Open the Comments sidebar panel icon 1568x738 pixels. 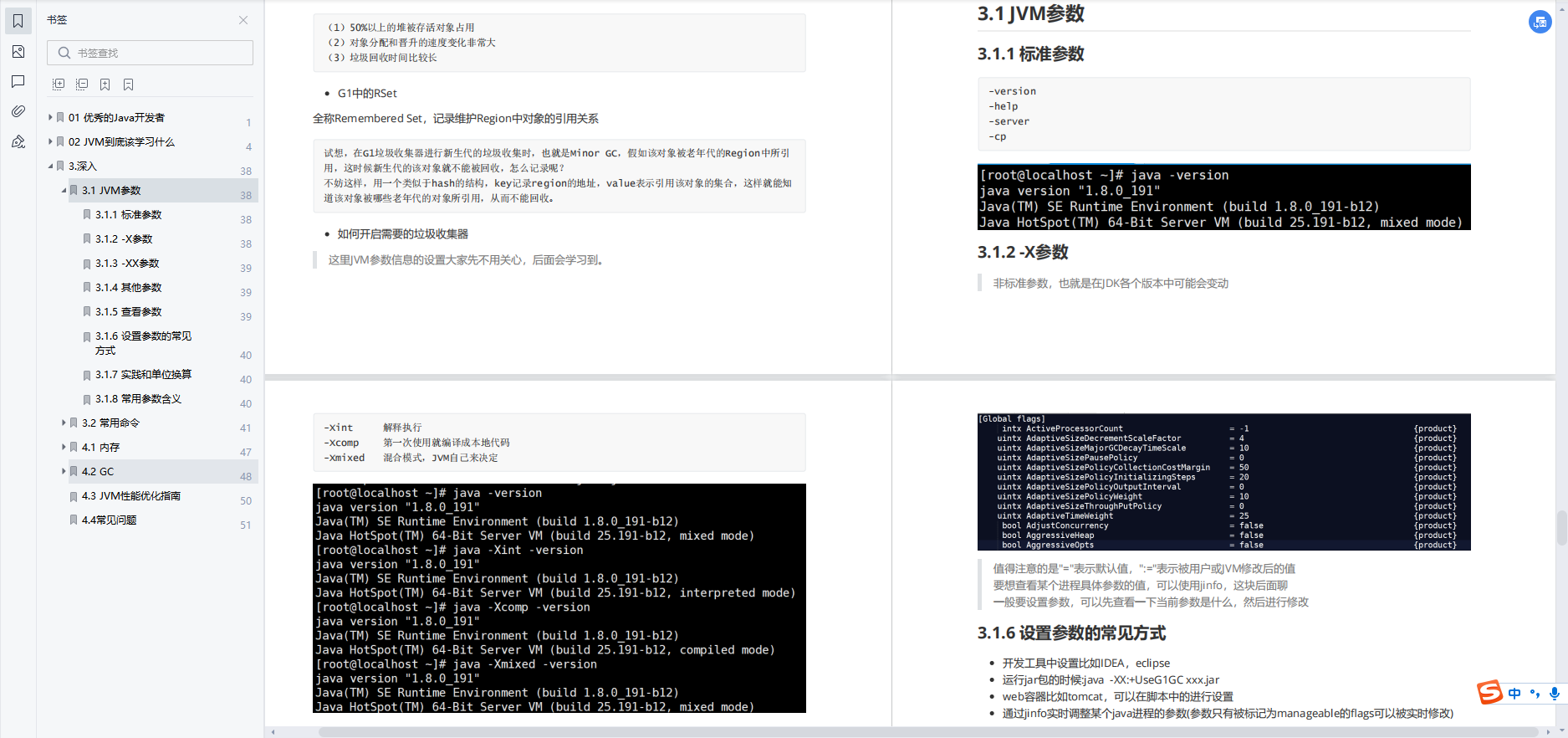point(18,81)
